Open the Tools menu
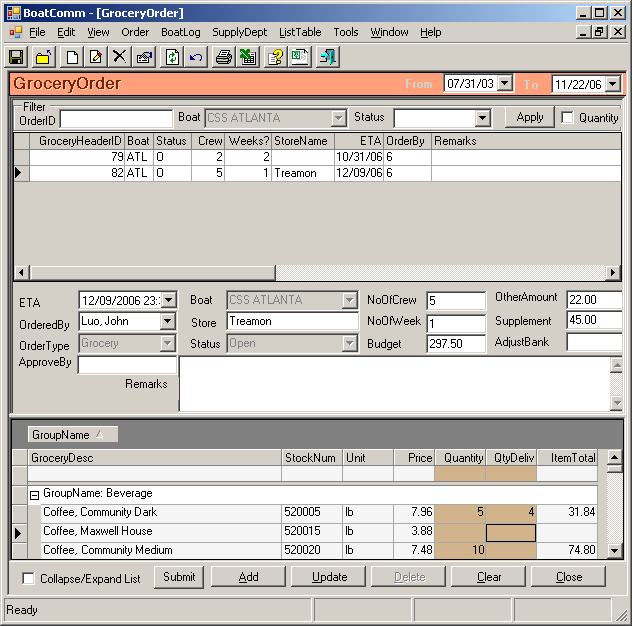Screen dimensions: 632x626 (346, 32)
